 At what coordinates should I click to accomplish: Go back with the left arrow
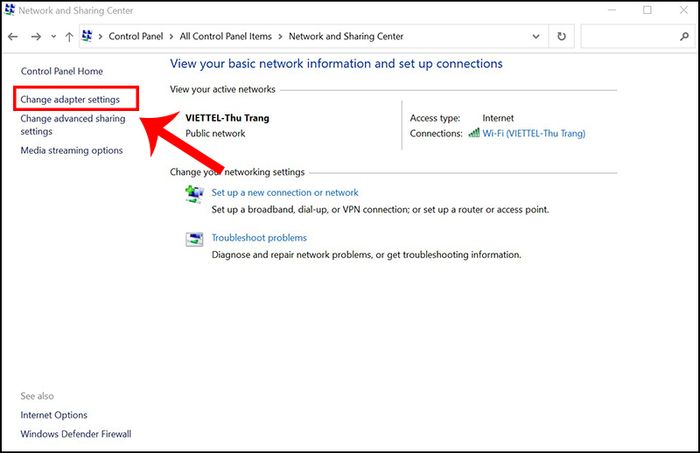coord(13,37)
